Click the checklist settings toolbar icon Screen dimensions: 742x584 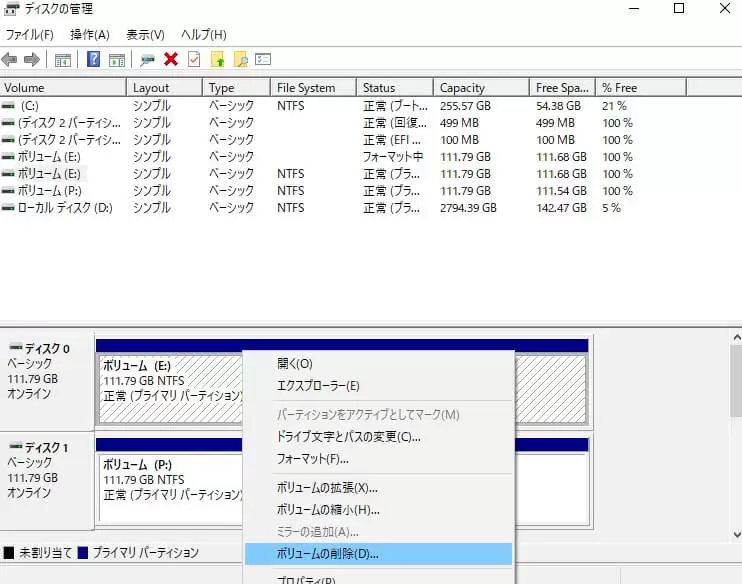(x=263, y=59)
